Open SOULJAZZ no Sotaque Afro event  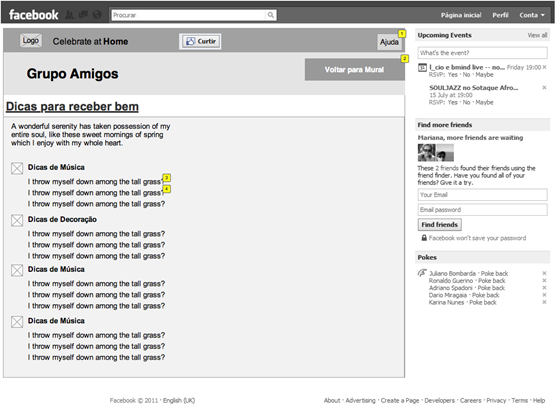click(474, 88)
